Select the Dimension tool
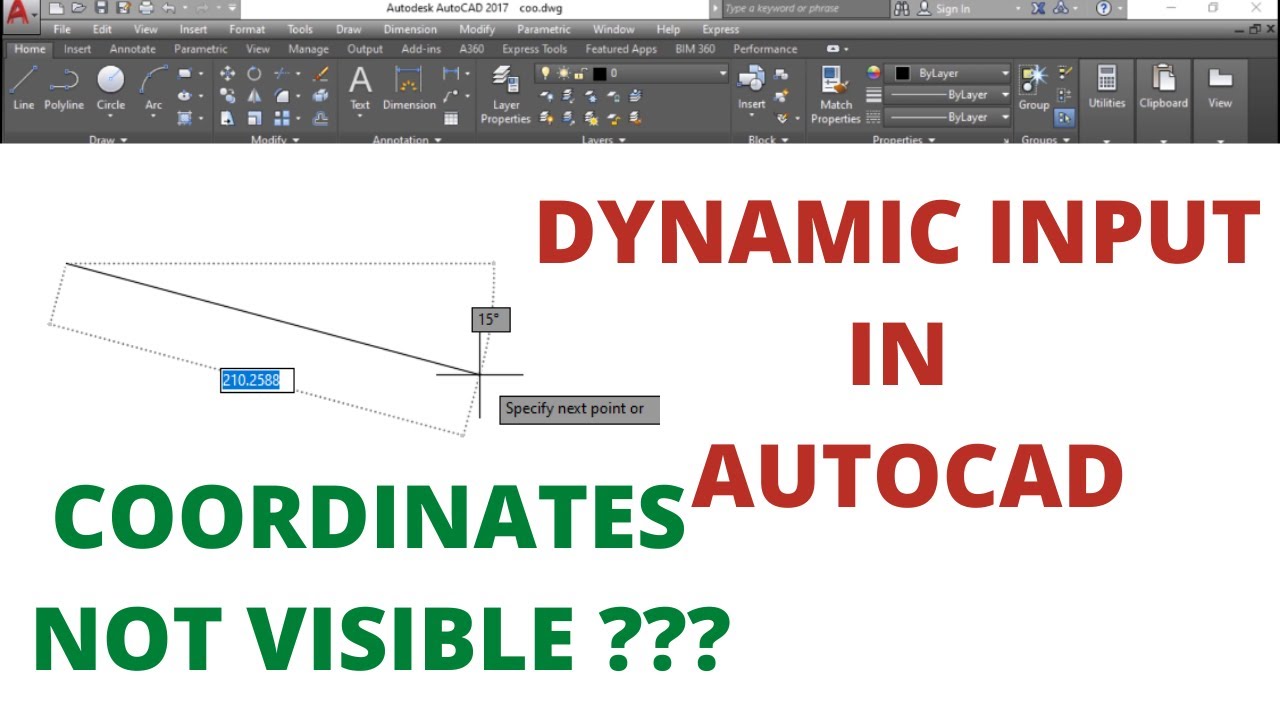The image size is (1280, 720). (x=409, y=88)
